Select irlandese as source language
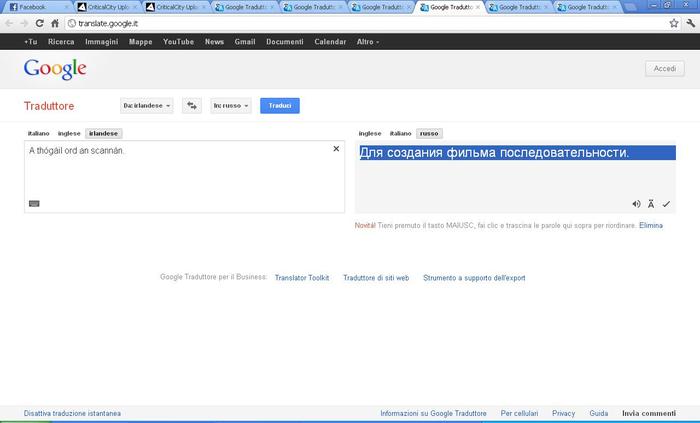The height and width of the screenshot is (423, 700). point(104,133)
